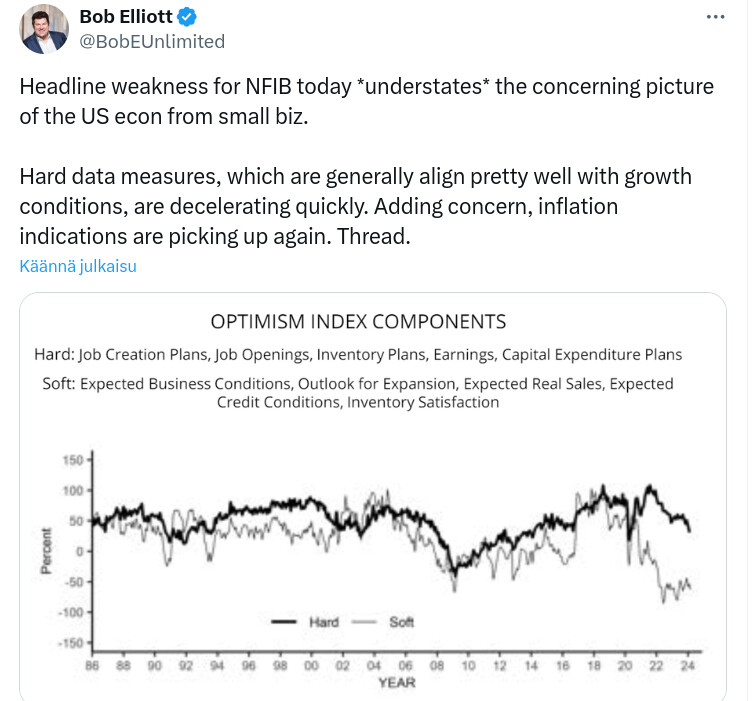The width and height of the screenshot is (752, 701).
Task: Click the tweet text starting Headline weakness
Action: coord(366,101)
